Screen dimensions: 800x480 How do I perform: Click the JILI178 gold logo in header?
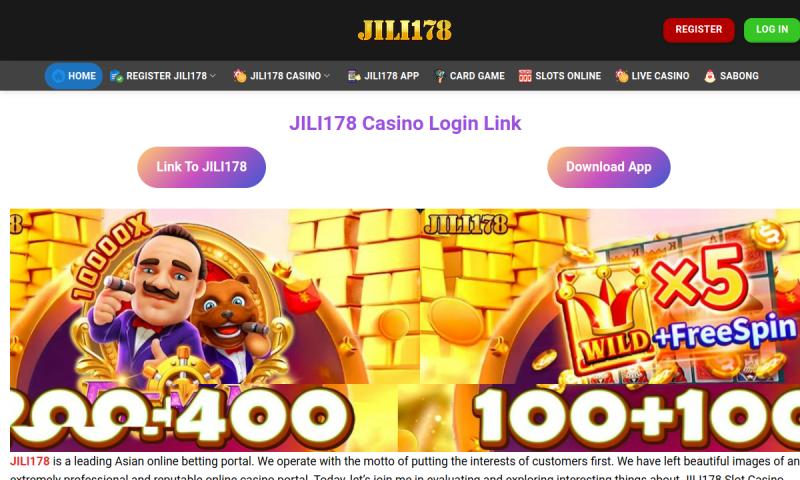[x=405, y=30]
